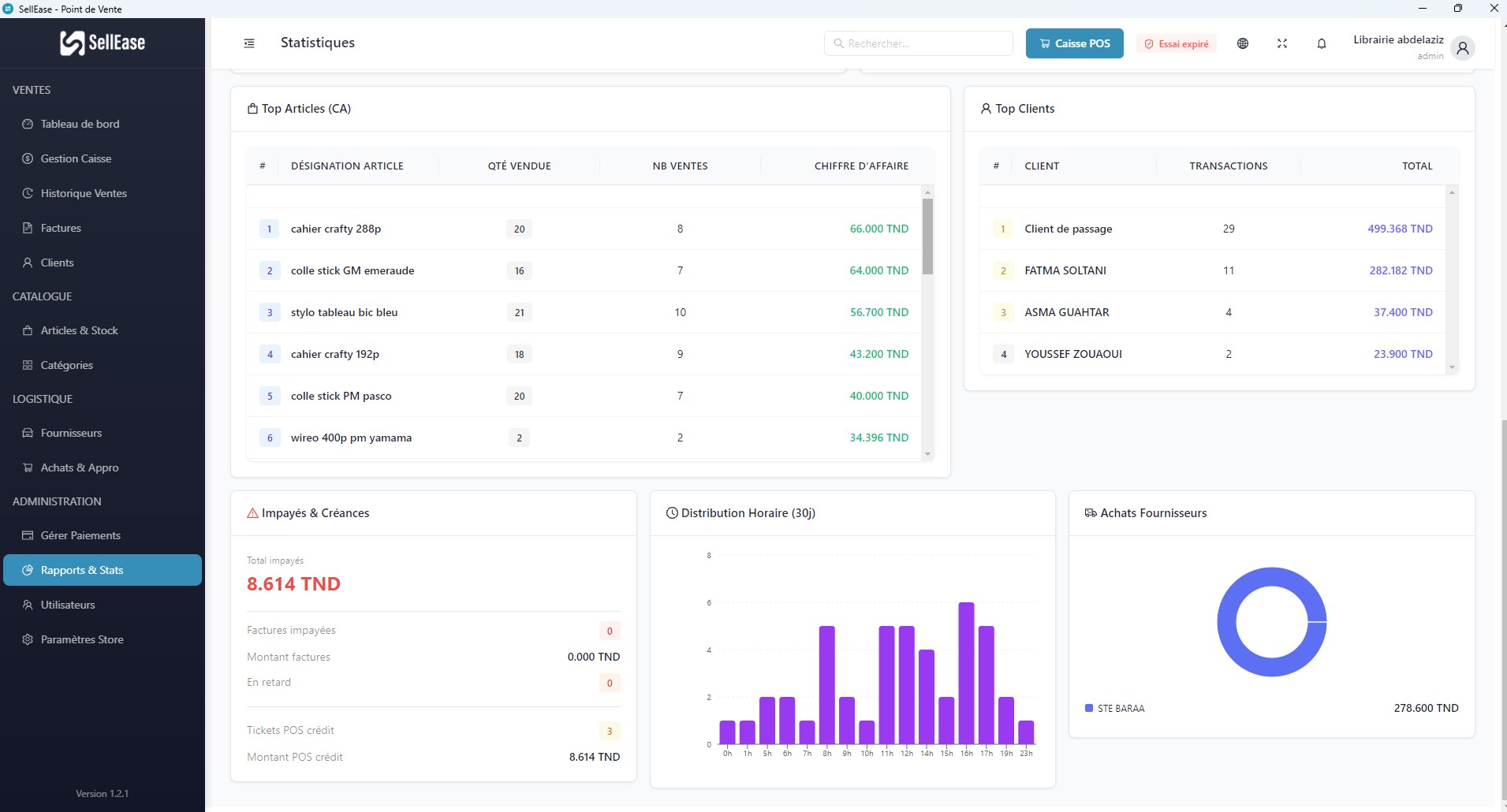This screenshot has height=812, width=1507.
Task: Click the 66.000 TND revenue value
Action: click(878, 229)
